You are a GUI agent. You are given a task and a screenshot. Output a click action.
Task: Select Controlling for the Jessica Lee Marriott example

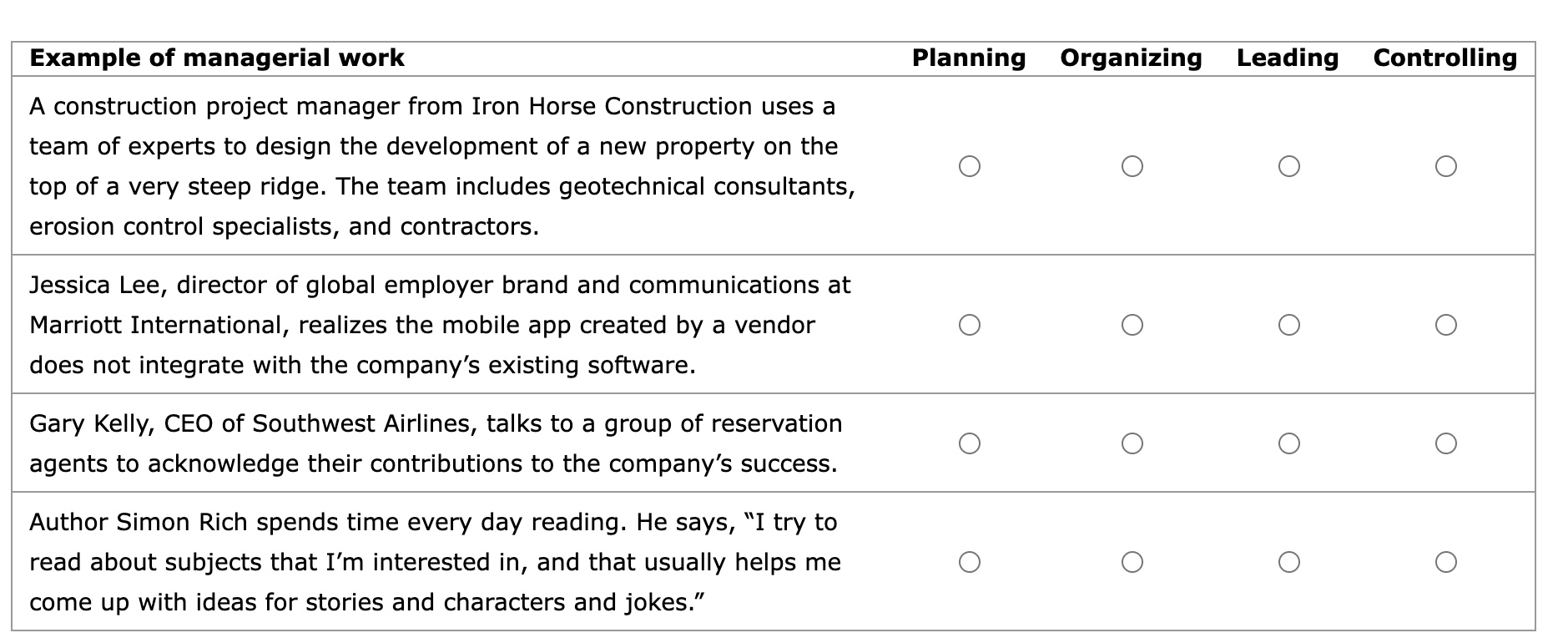tap(1445, 325)
